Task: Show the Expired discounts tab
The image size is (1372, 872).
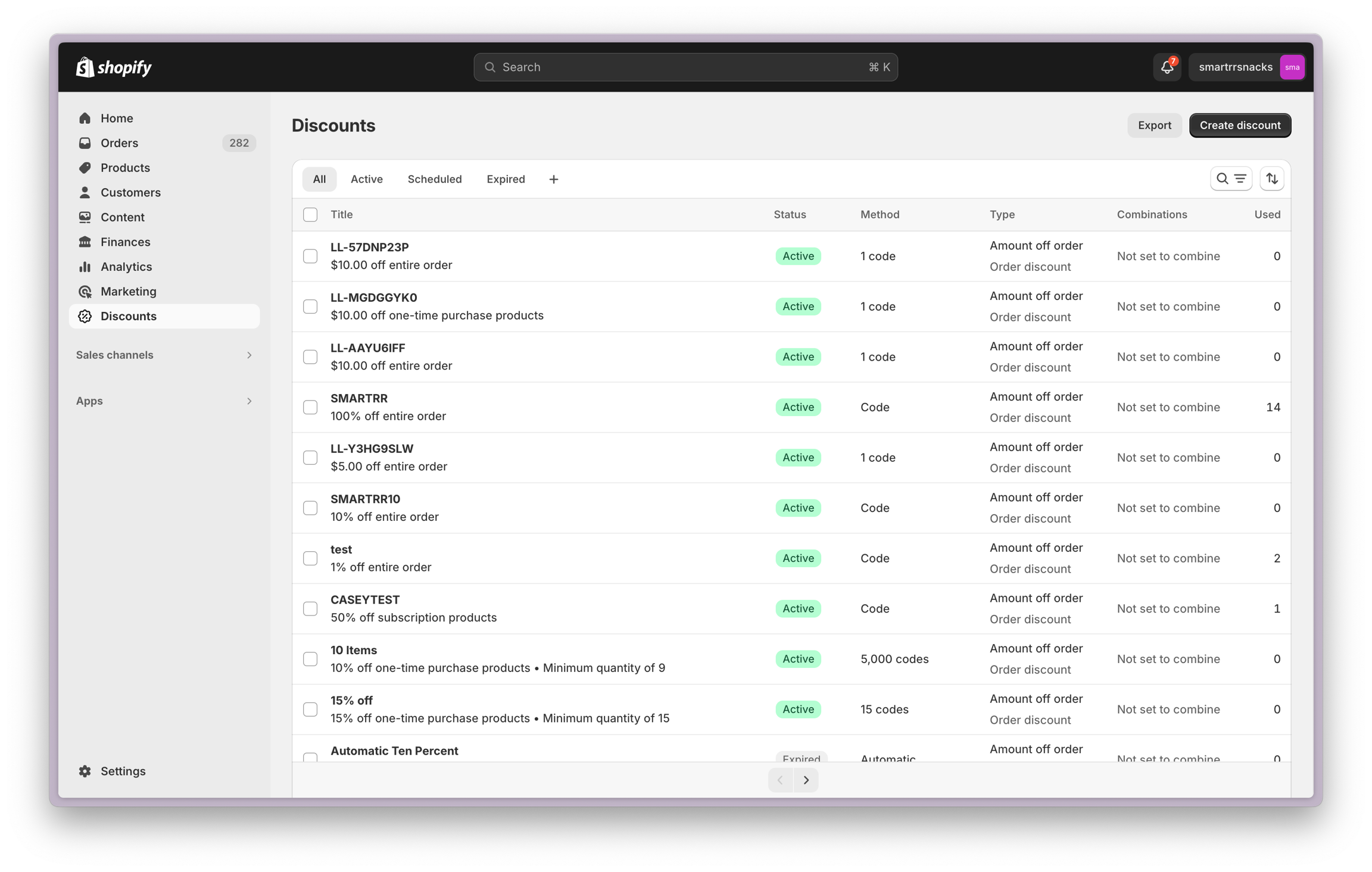Action: coord(506,179)
